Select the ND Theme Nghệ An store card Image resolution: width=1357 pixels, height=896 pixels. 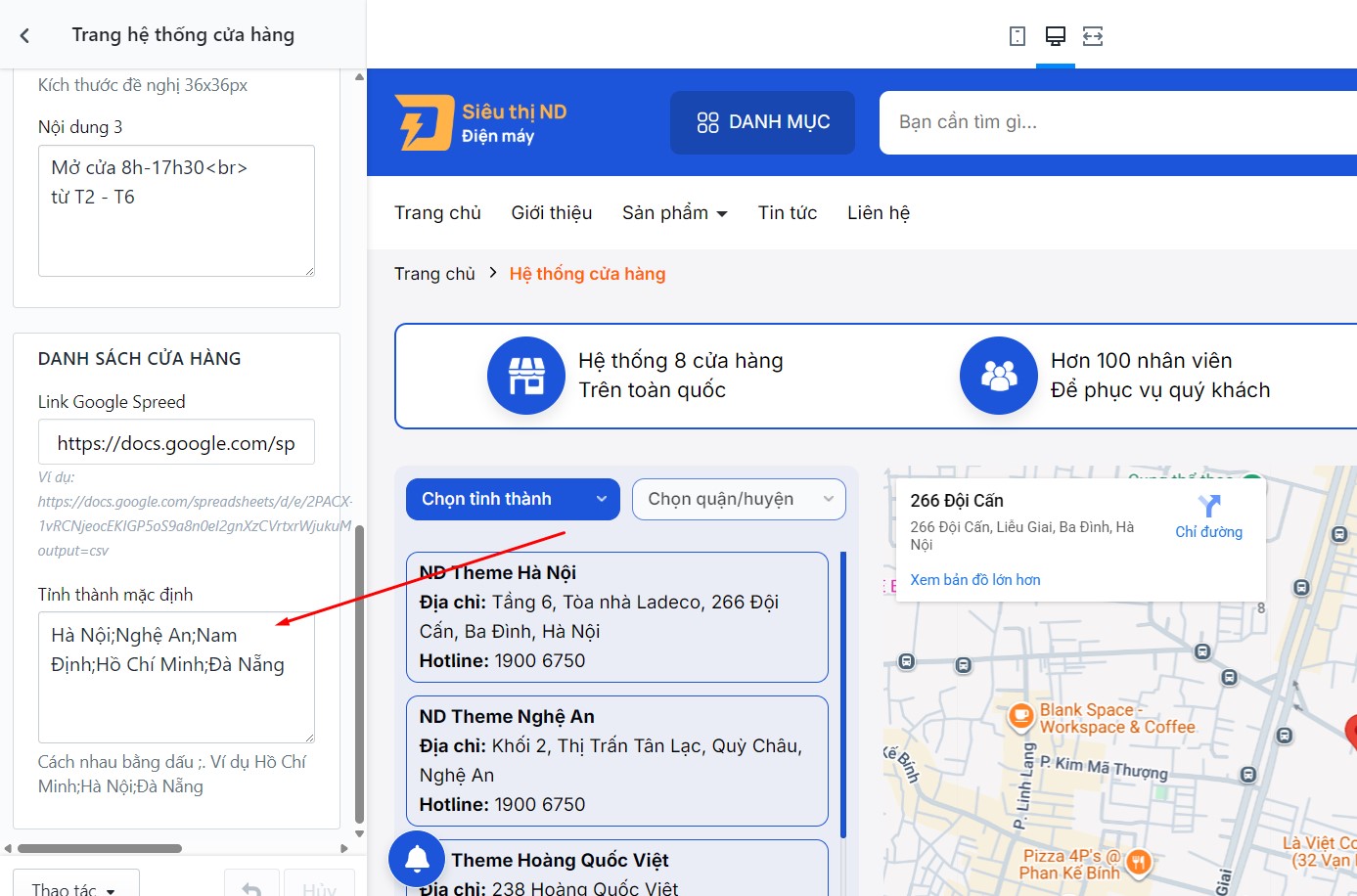[617, 761]
